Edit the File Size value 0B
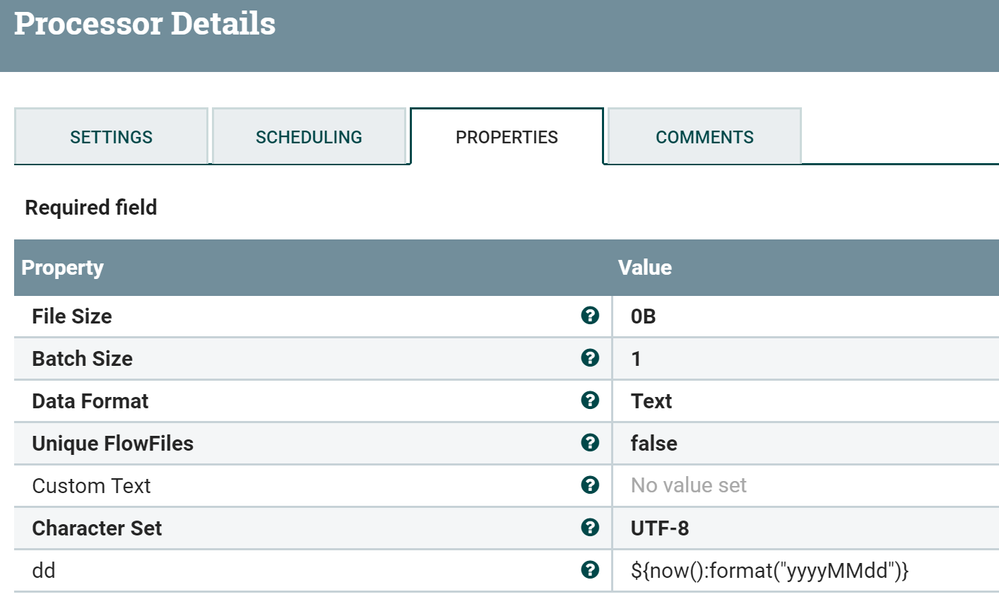Screen dimensions: 999x594 tap(644, 316)
